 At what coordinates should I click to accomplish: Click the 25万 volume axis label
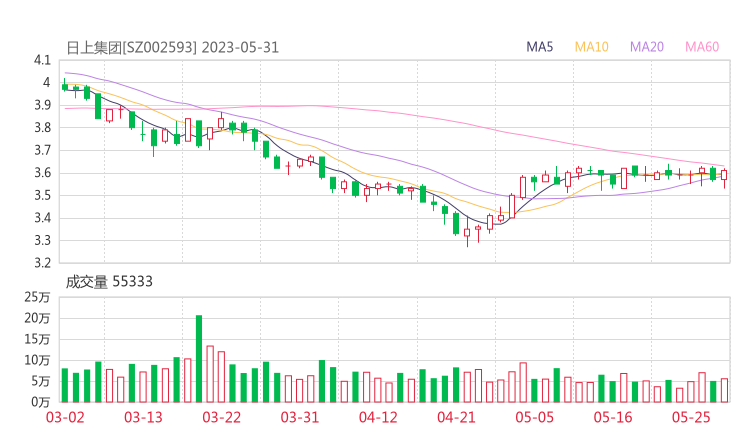tap(37, 297)
